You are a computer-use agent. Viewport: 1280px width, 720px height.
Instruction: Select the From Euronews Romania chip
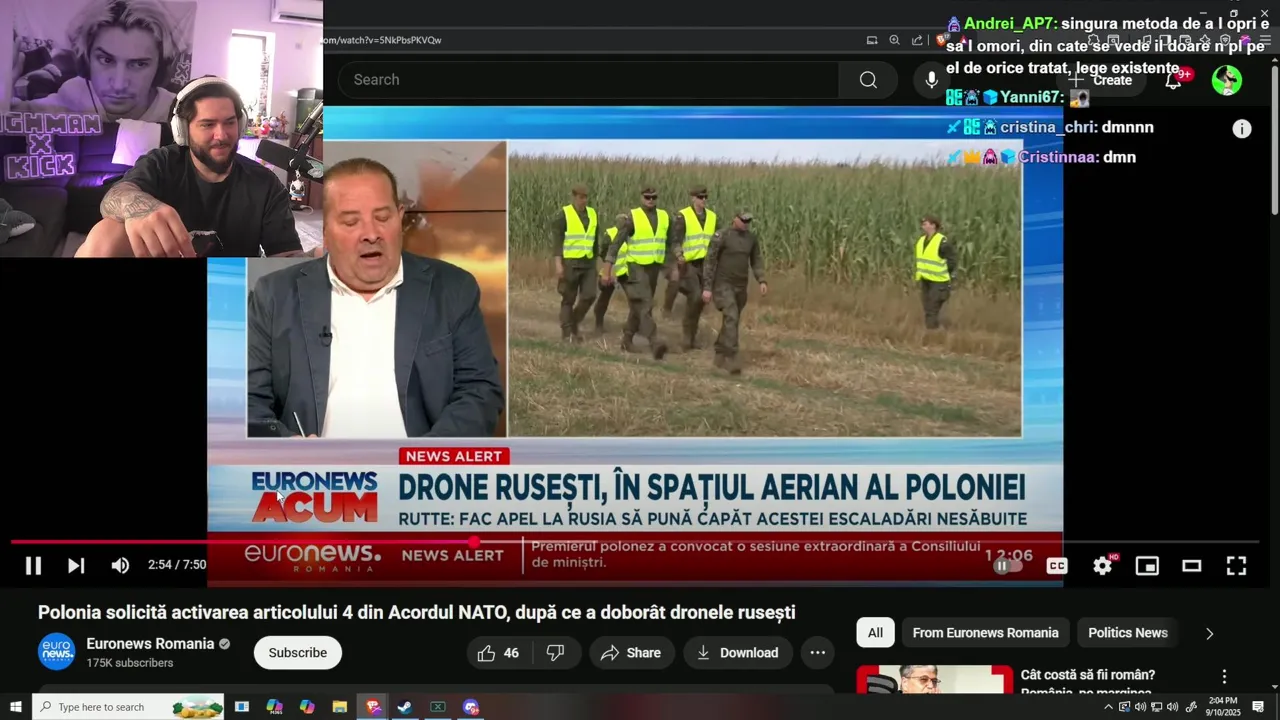[x=985, y=633]
